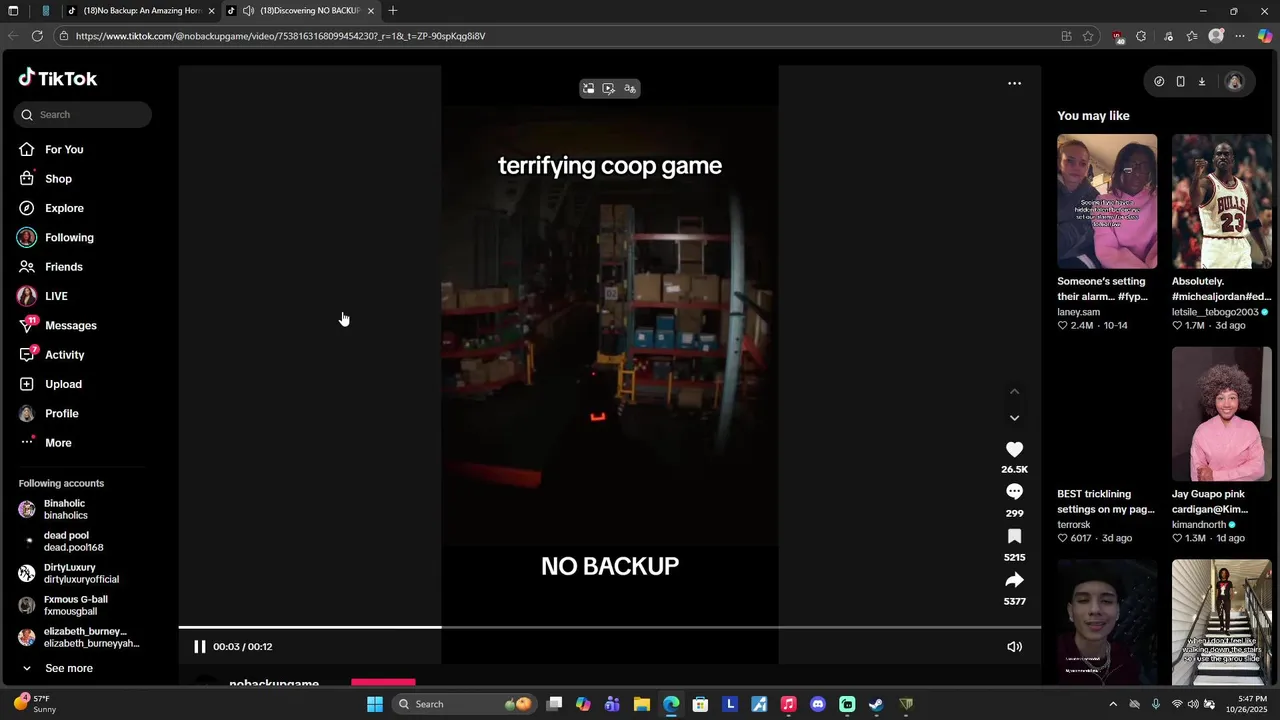Save the video with the bookmark icon

[x=1014, y=536]
